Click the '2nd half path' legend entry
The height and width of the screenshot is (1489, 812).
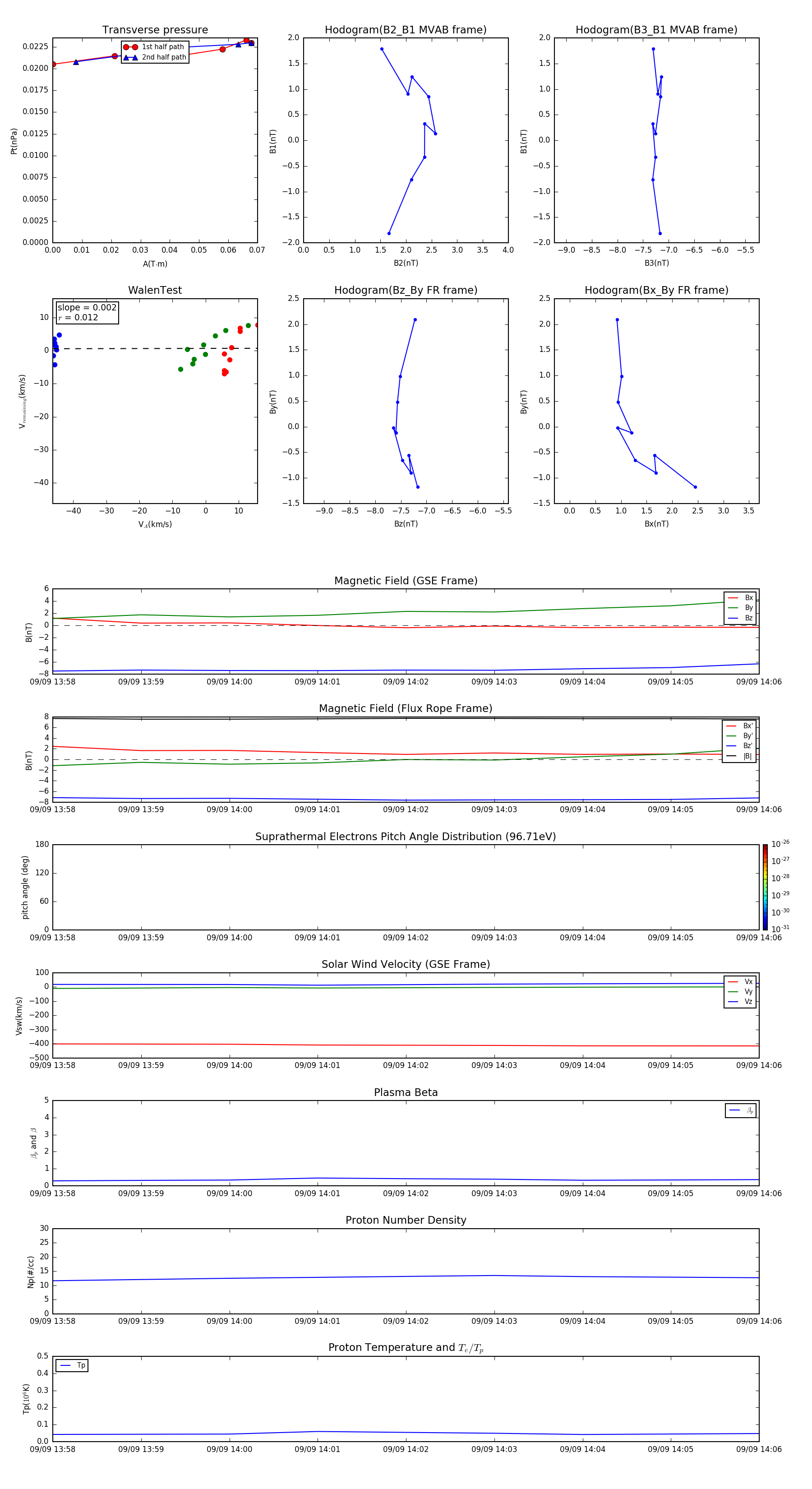pos(155,57)
